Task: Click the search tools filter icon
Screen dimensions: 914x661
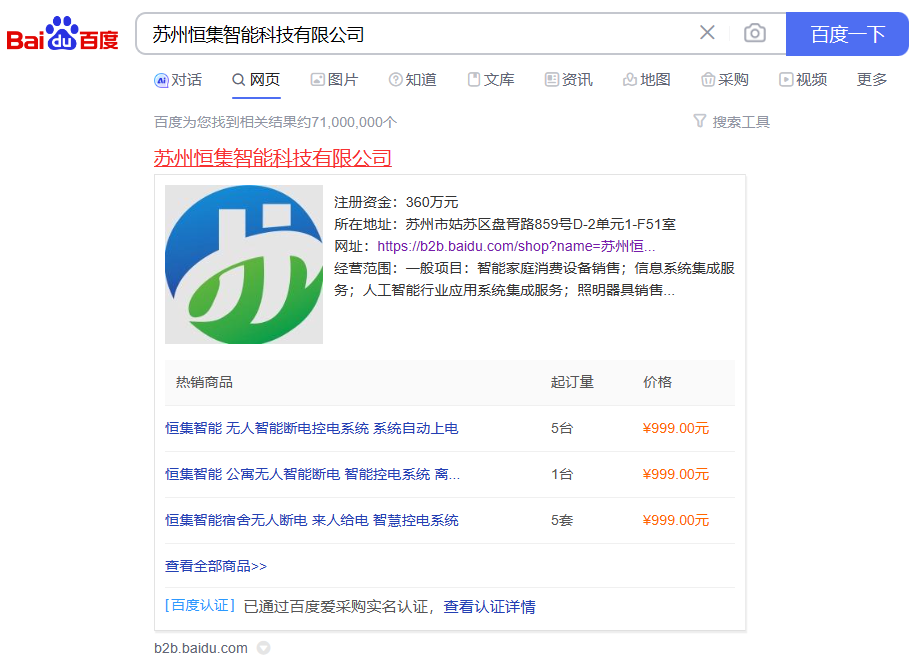Action: click(700, 121)
